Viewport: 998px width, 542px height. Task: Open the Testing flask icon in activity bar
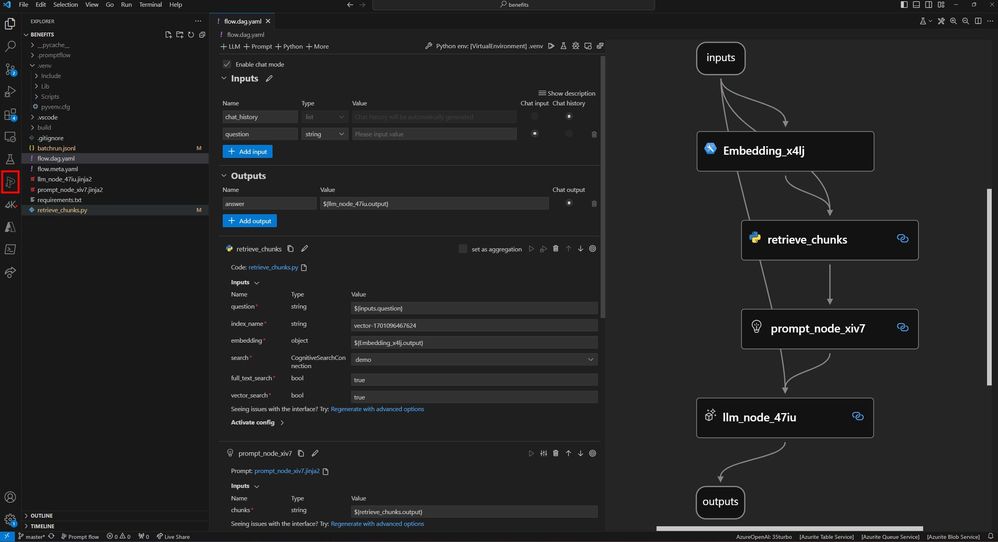(x=10, y=159)
